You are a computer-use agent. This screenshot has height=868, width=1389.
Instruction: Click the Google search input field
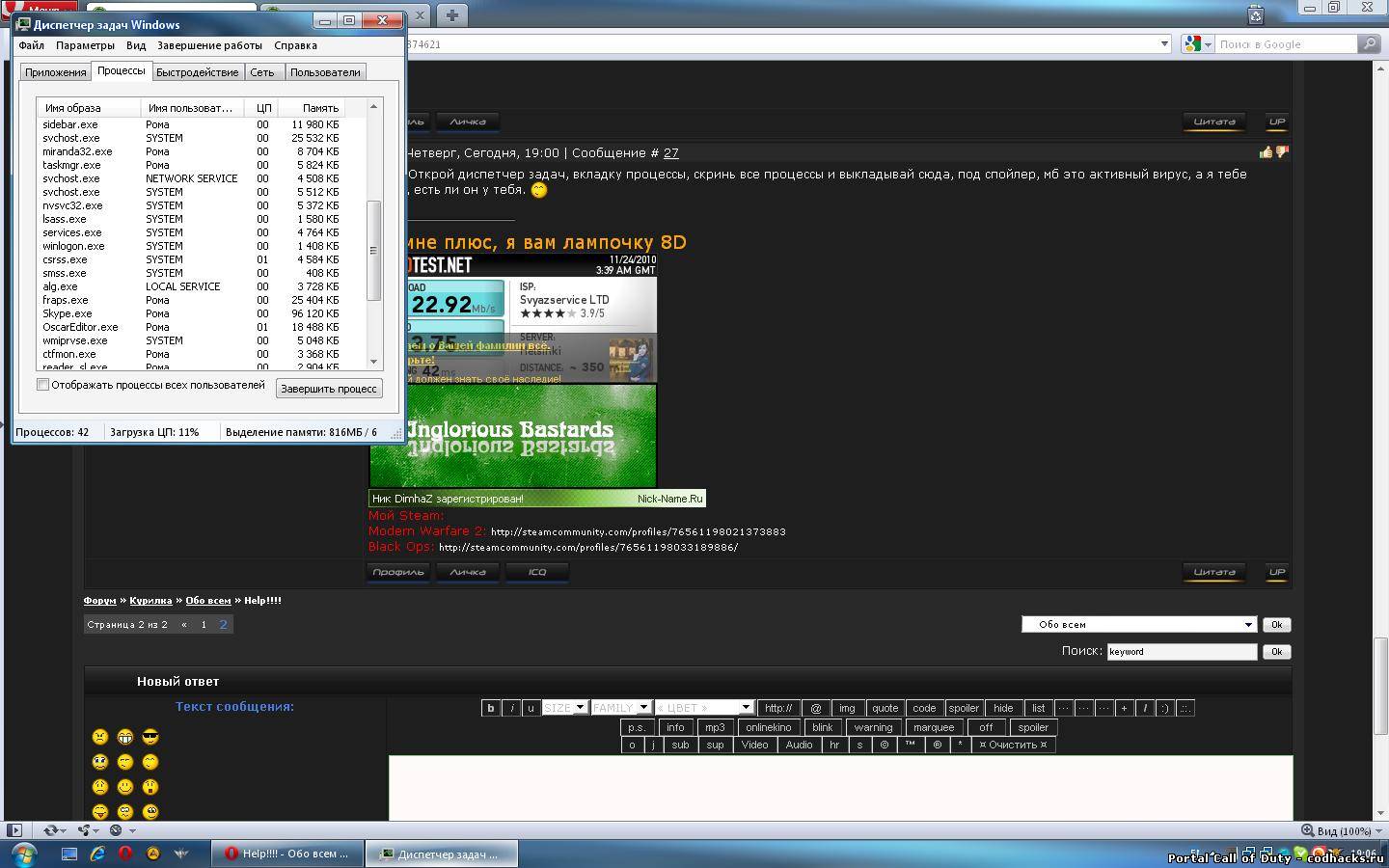point(1285,43)
